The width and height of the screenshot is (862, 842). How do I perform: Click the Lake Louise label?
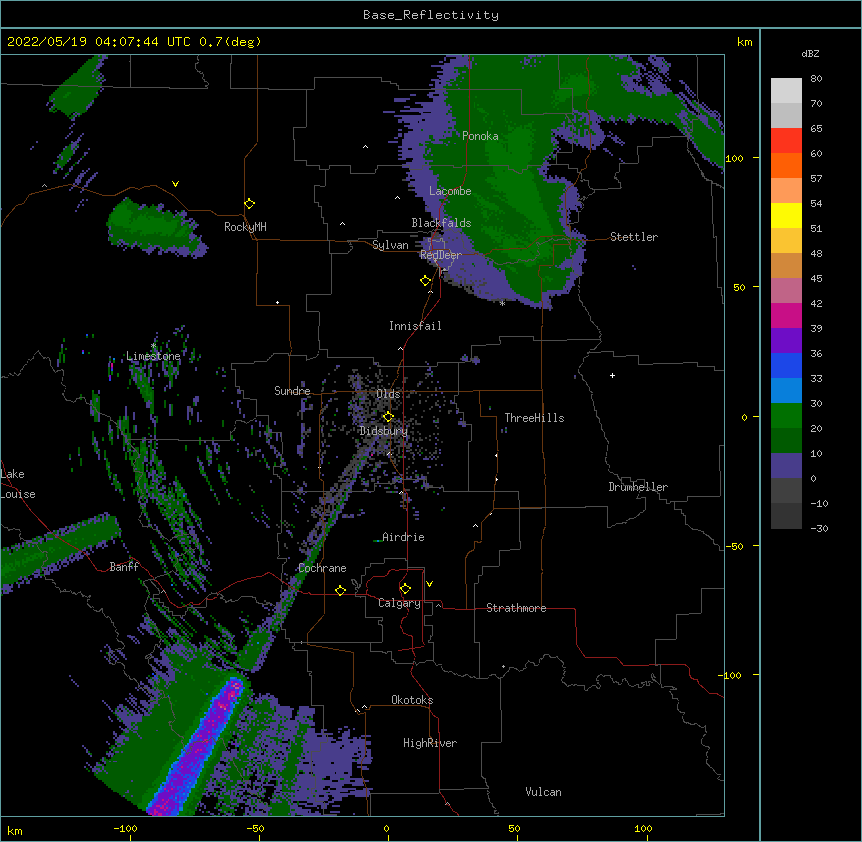pyautogui.click(x=17, y=484)
